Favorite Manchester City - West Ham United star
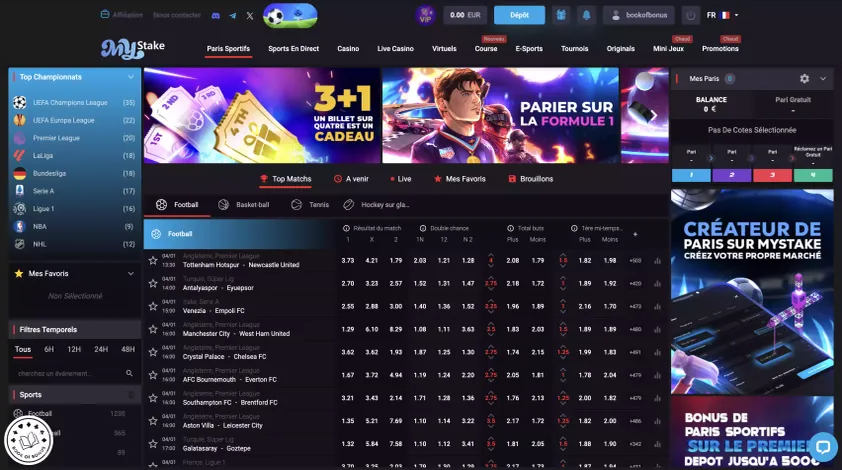The image size is (842, 470). 153,329
